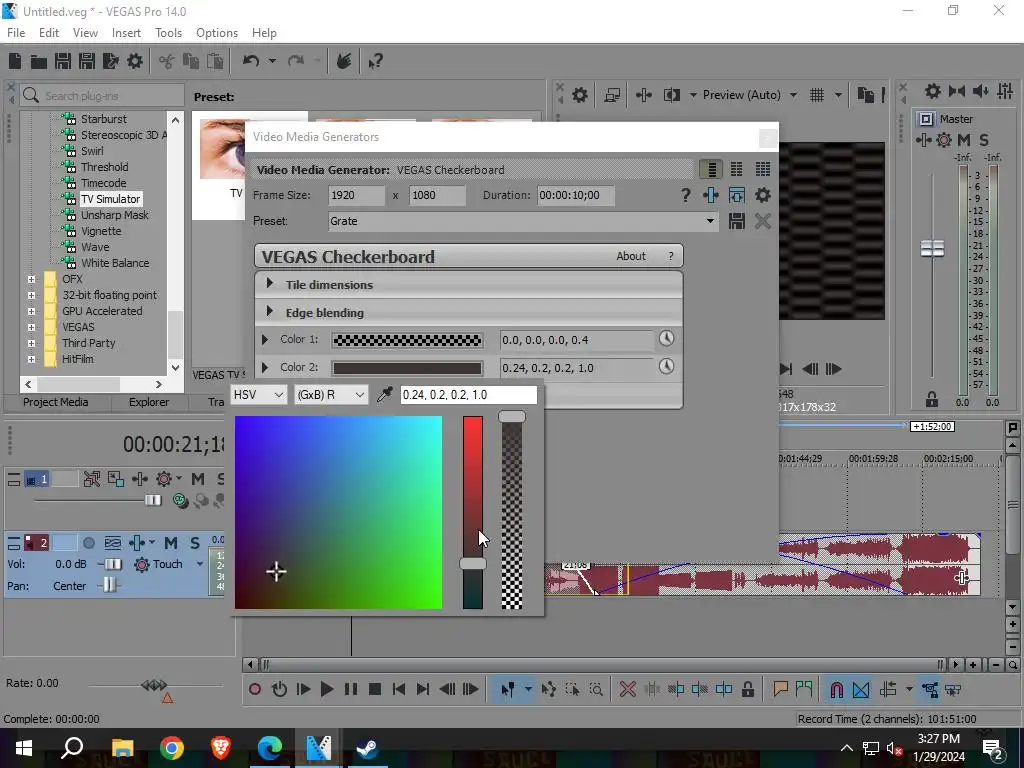Click the Preview on External Monitor icon
Viewport: 1024px width, 768px height.
click(x=612, y=95)
